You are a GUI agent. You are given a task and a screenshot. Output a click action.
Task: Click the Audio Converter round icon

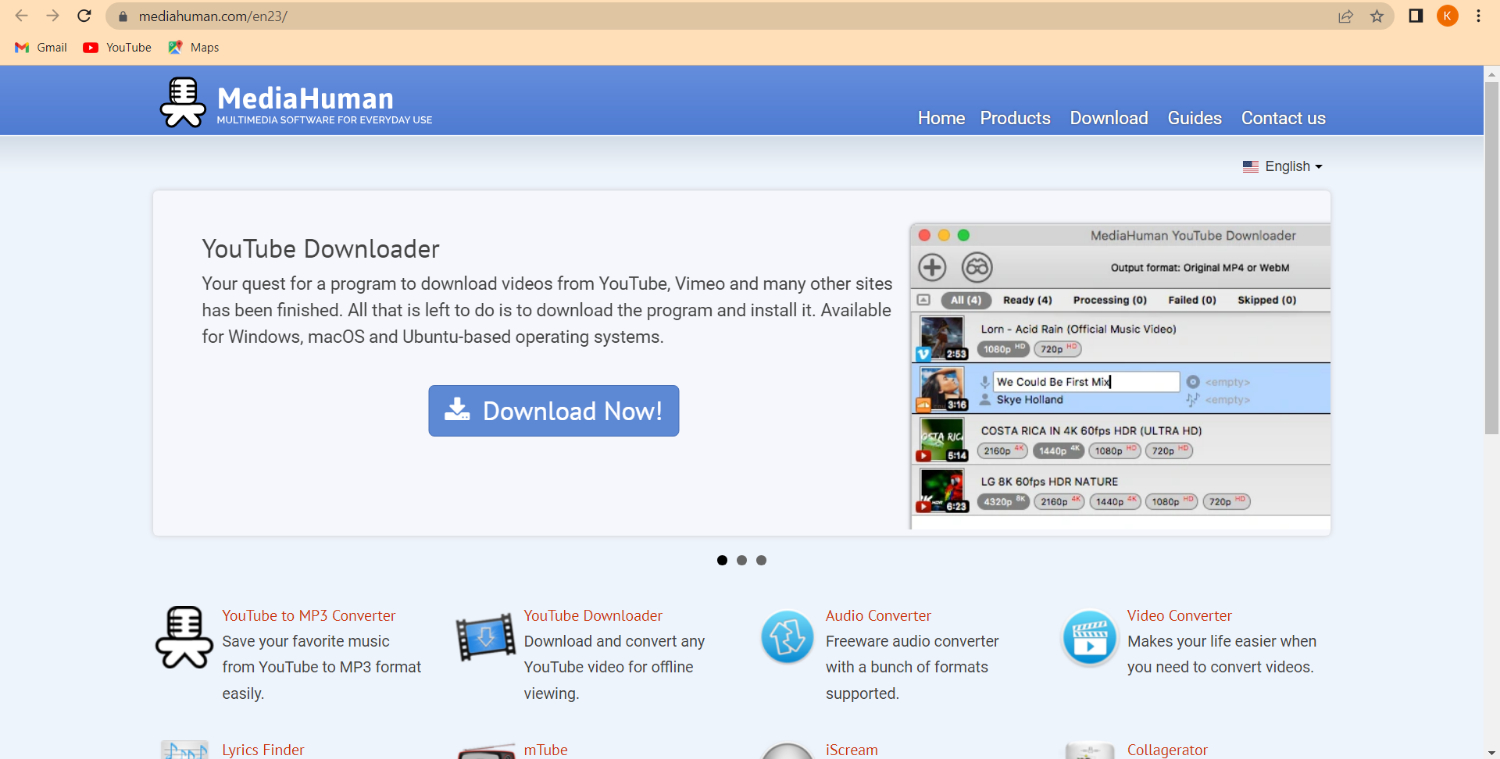pyautogui.click(x=787, y=637)
